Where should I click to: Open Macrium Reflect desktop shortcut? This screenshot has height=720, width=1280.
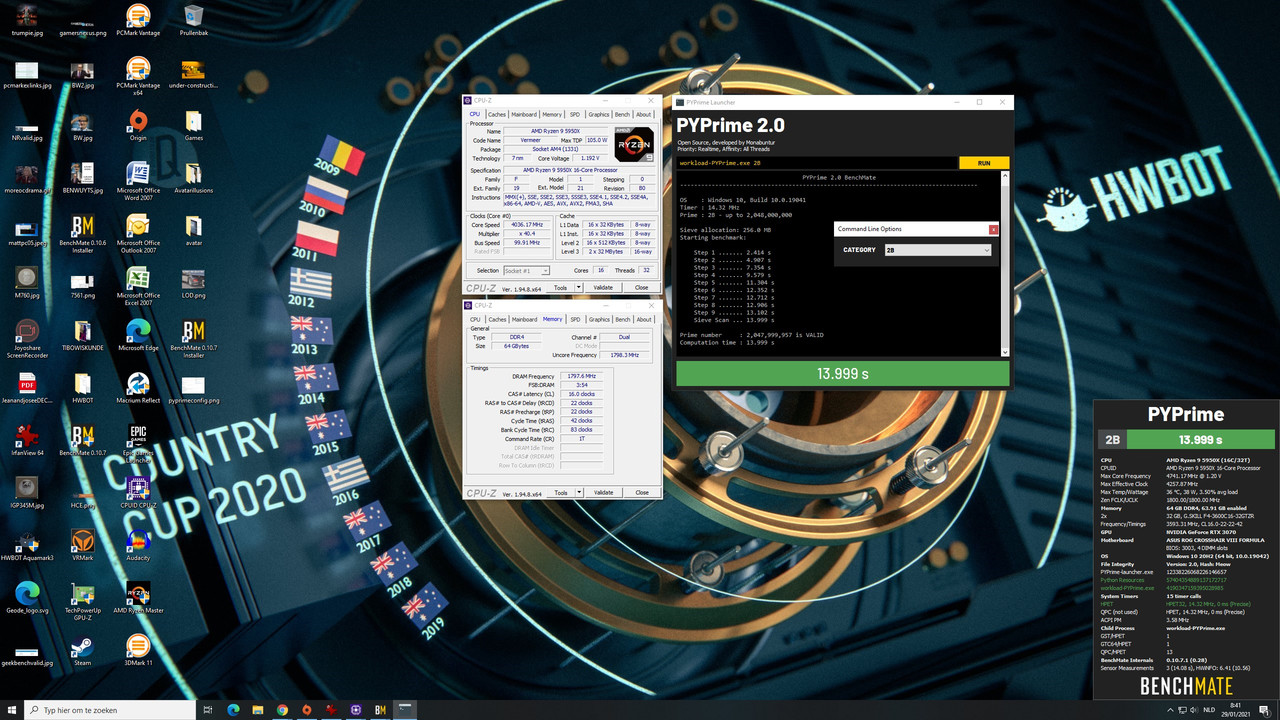tap(138, 388)
